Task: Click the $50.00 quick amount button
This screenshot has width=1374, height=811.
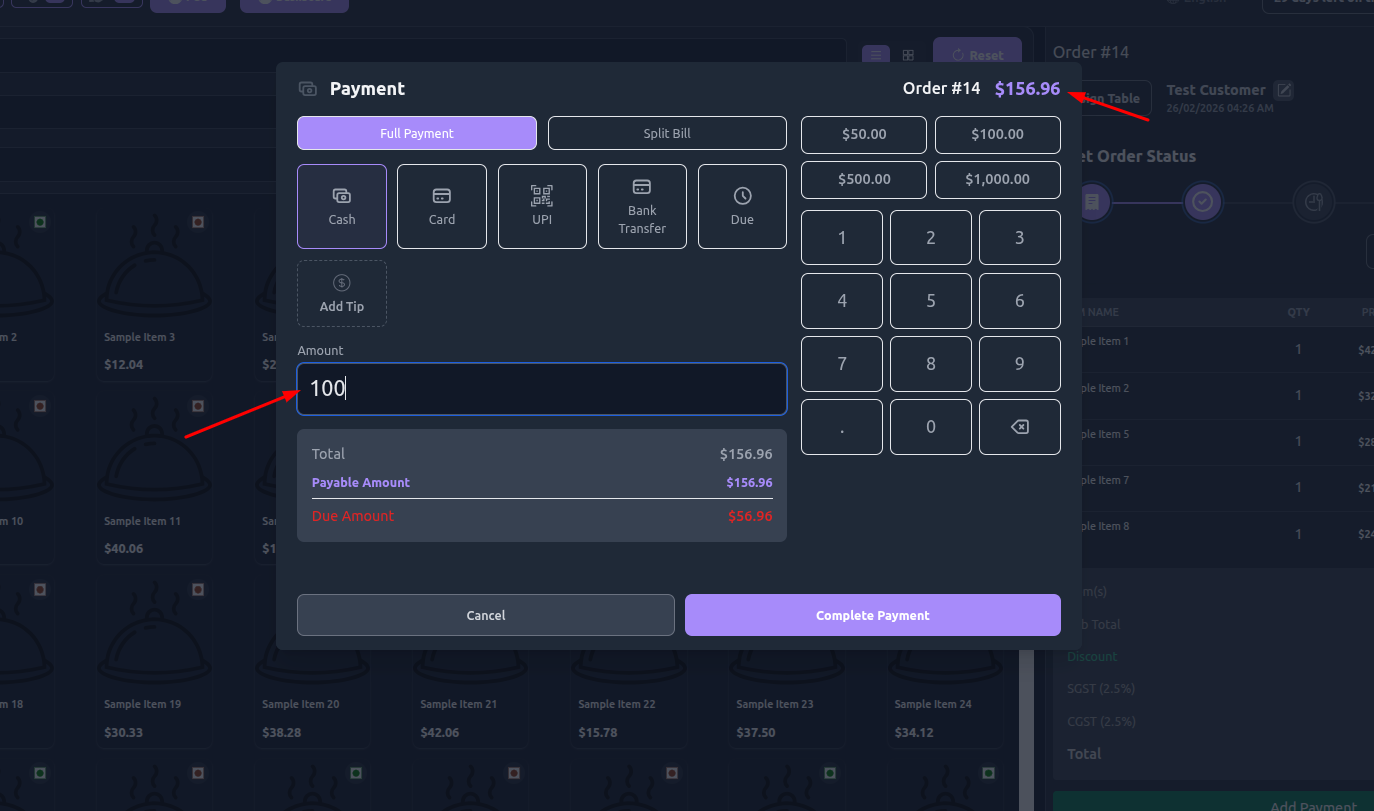Action: 864,134
